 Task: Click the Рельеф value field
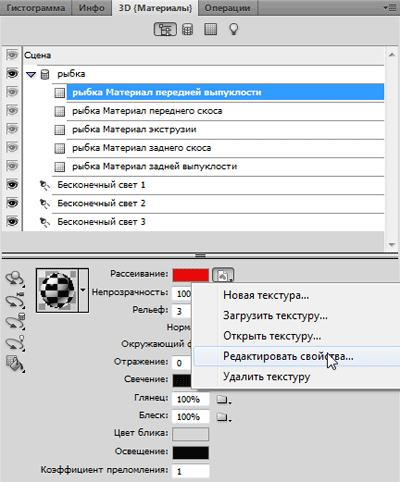182,311
